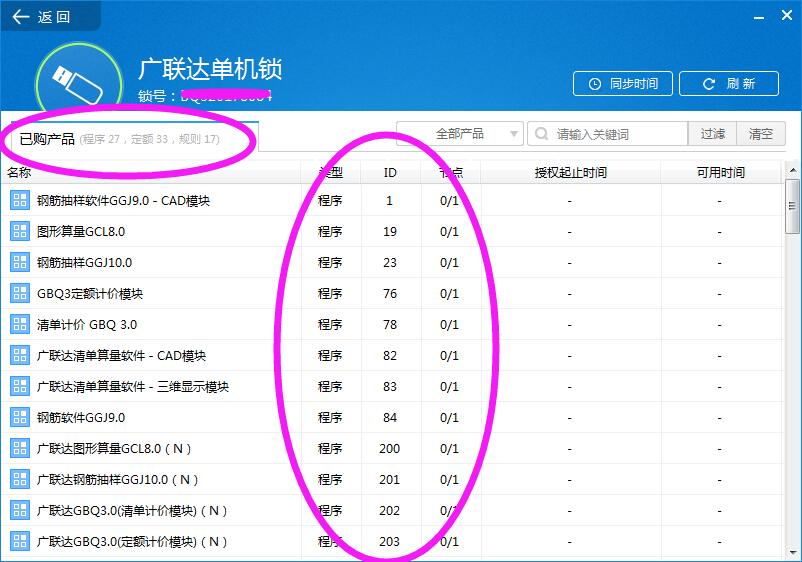Image resolution: width=802 pixels, height=562 pixels.
Task: Click icon for 广联达GBQ3.0(清单计价模块) (N)
Action: 20,510
